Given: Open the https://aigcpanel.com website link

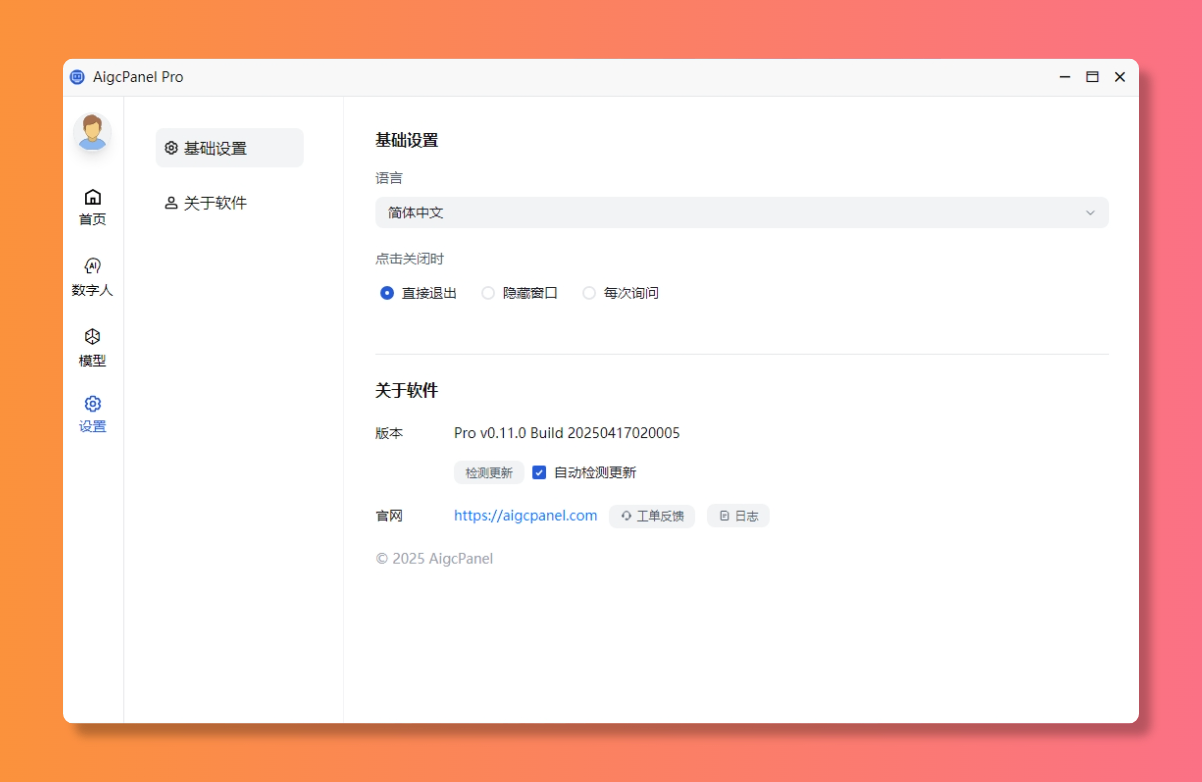Looking at the screenshot, I should click(525, 515).
